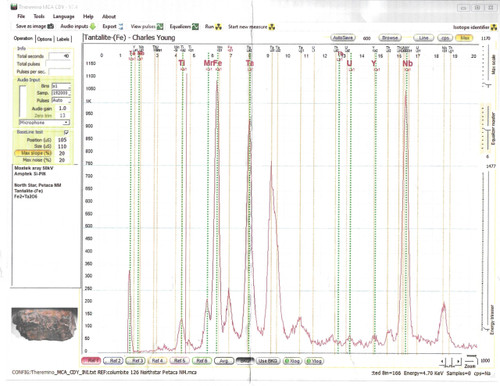Toggle the Ref 5 spectrum button
Screen dimensions: 500x386
coord(180,361)
